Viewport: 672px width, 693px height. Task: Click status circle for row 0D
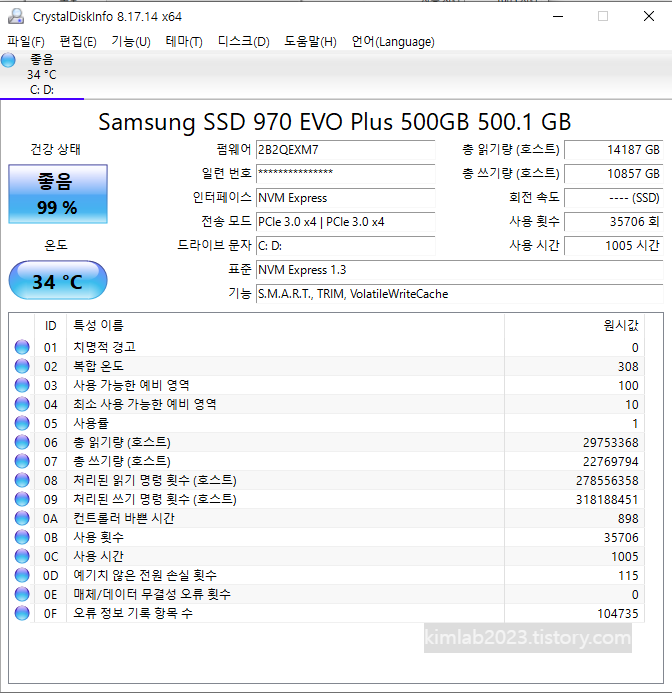pyautogui.click(x=22, y=575)
